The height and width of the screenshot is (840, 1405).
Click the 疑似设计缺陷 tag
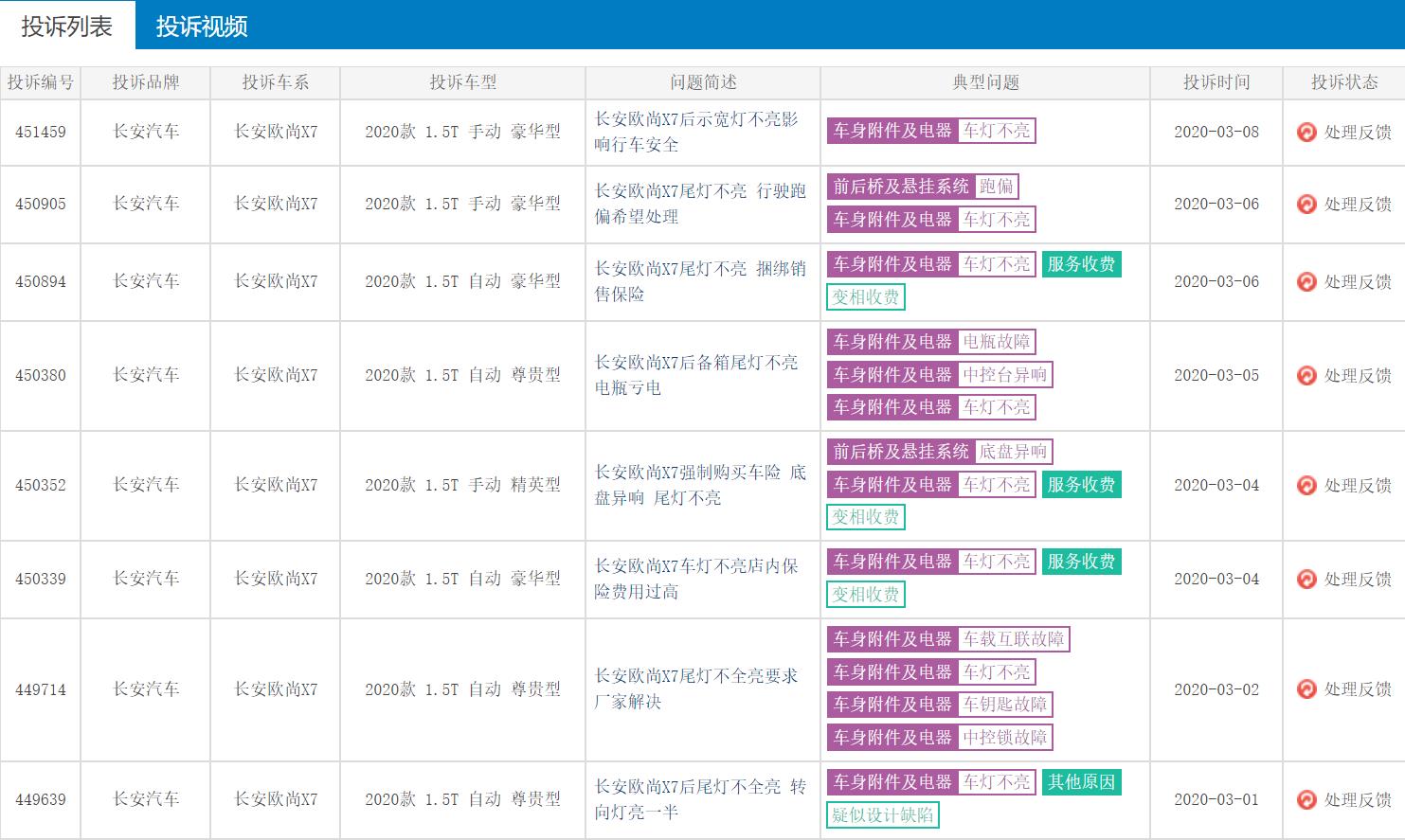coord(883,815)
